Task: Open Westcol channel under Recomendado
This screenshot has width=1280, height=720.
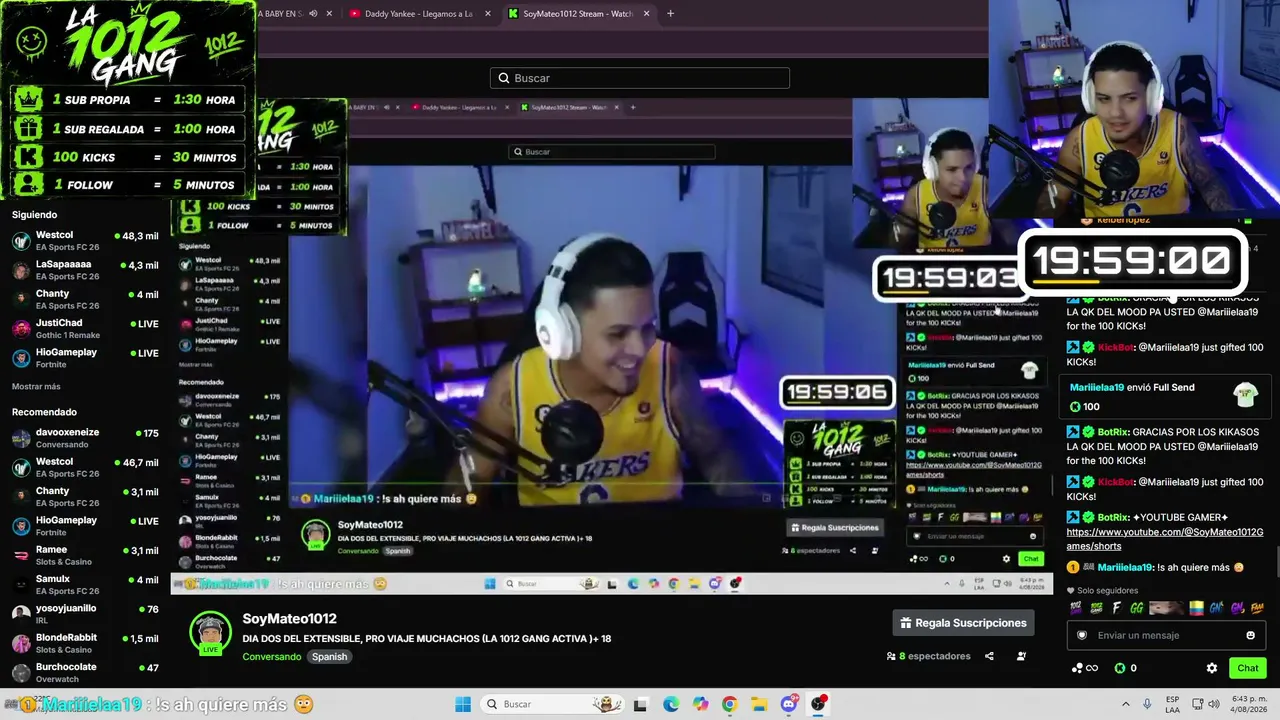Action: 85,467
